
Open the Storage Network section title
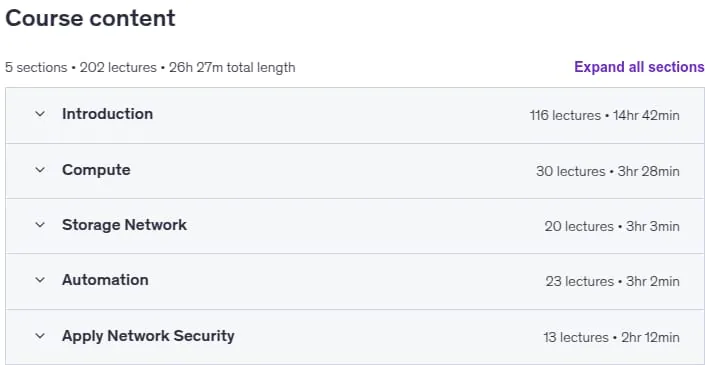(125, 224)
